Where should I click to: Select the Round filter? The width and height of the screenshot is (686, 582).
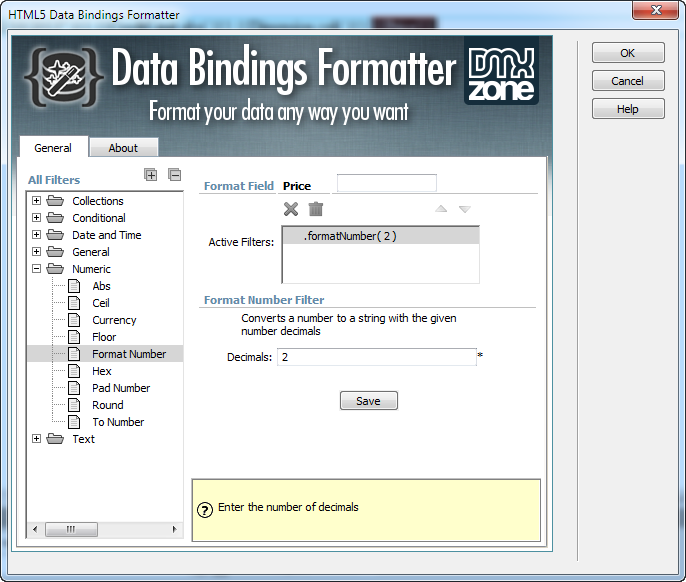[108, 405]
